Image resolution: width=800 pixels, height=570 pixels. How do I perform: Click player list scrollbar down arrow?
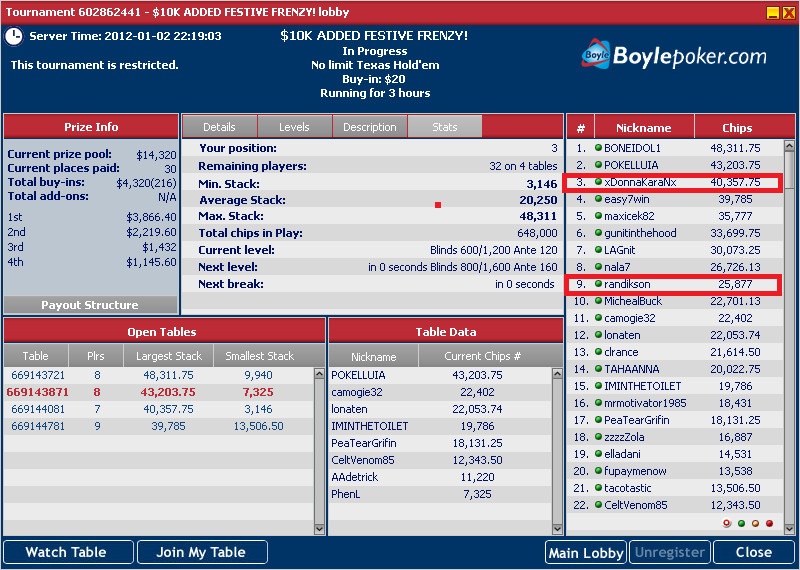[789, 529]
